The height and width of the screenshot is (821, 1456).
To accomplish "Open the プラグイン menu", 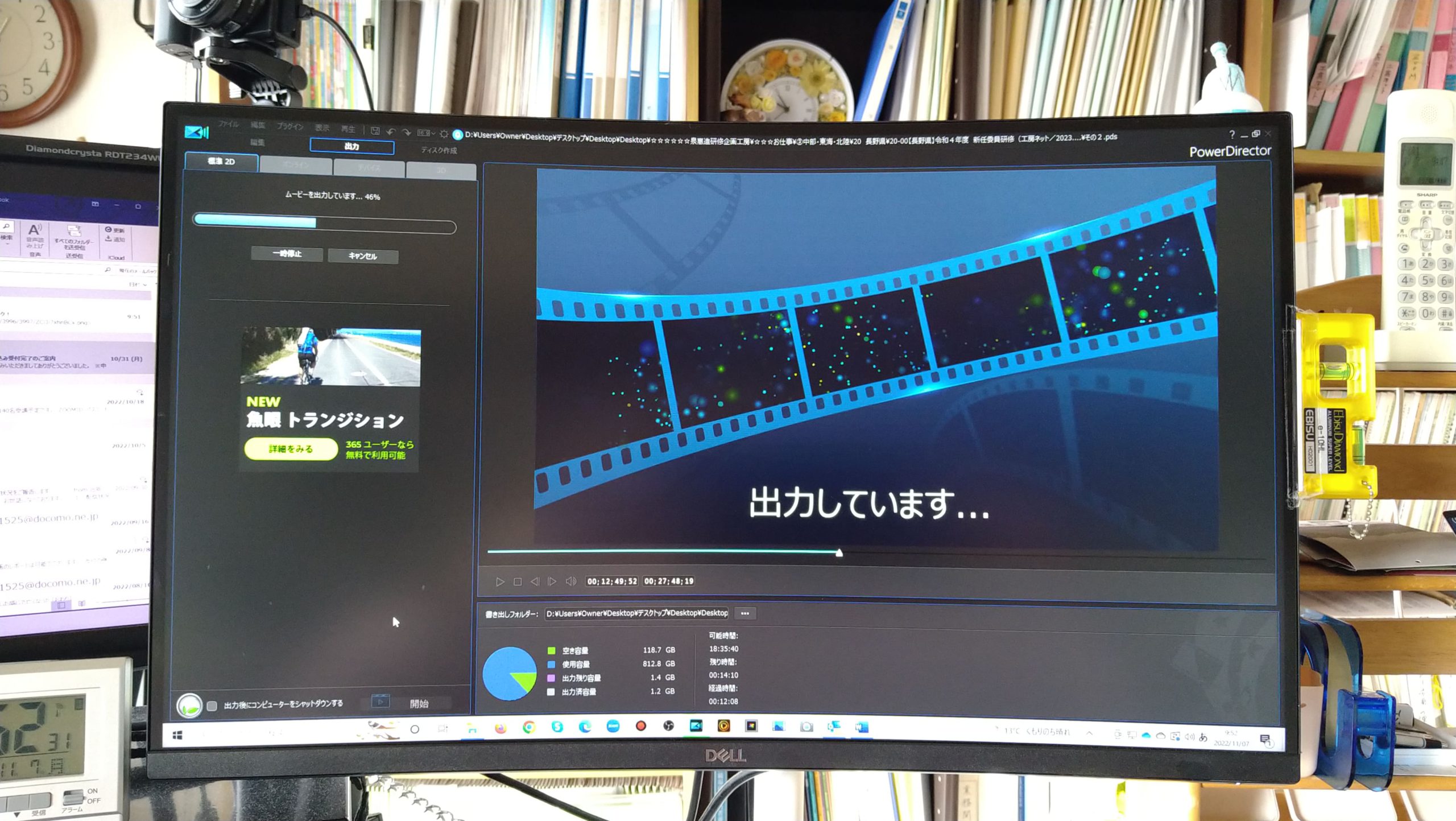I will pos(290,126).
